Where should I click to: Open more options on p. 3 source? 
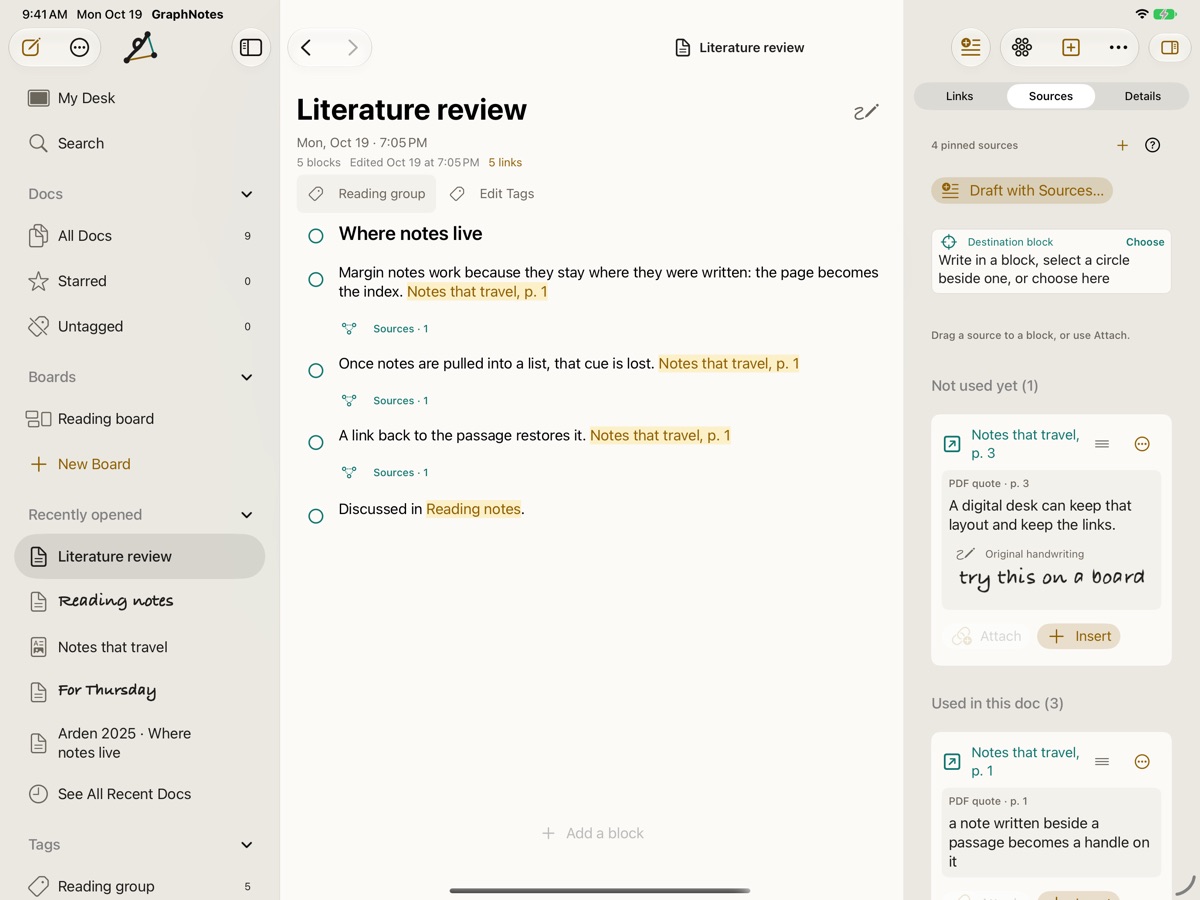(1142, 444)
